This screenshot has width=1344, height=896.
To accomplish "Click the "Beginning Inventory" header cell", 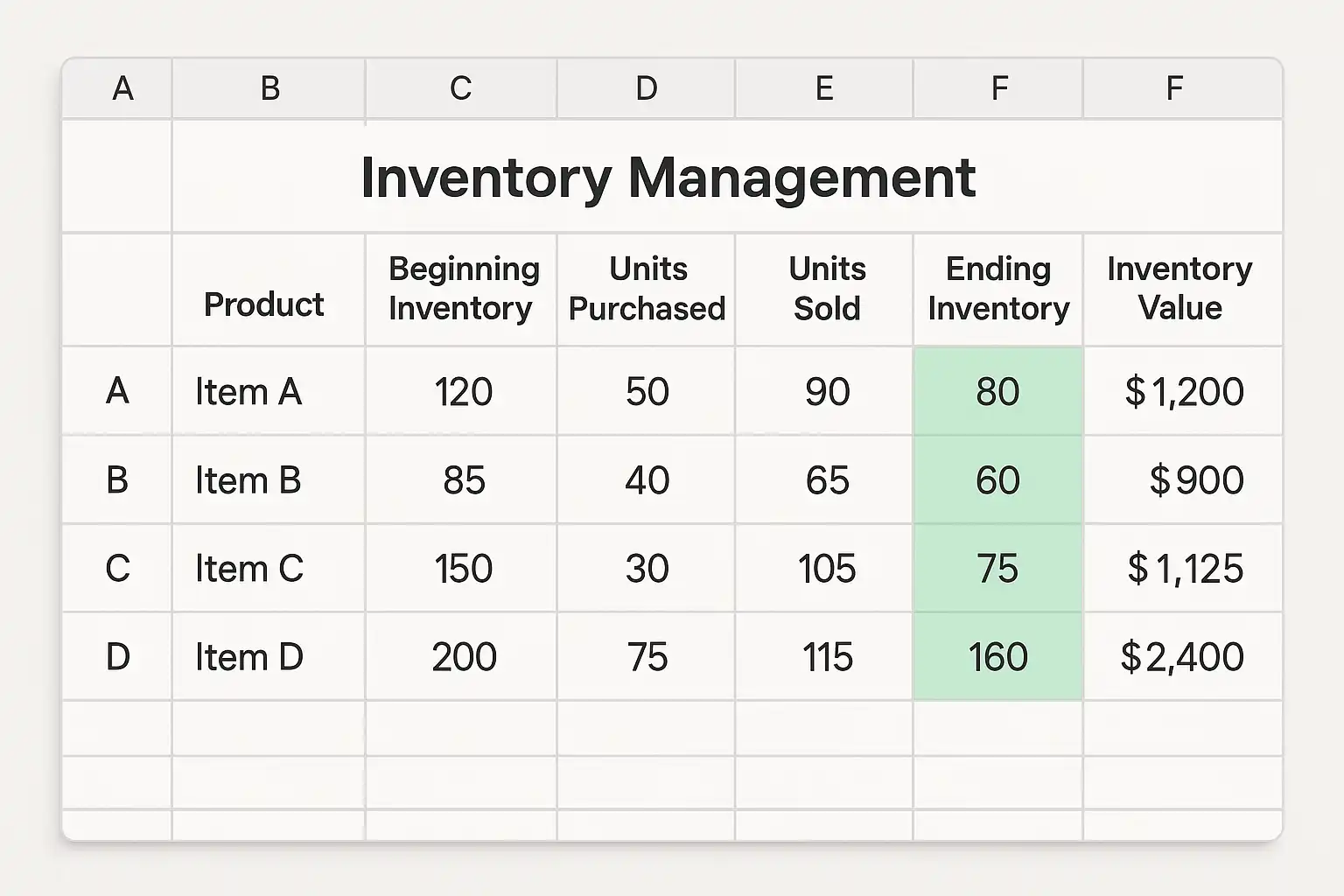I will 462,289.
